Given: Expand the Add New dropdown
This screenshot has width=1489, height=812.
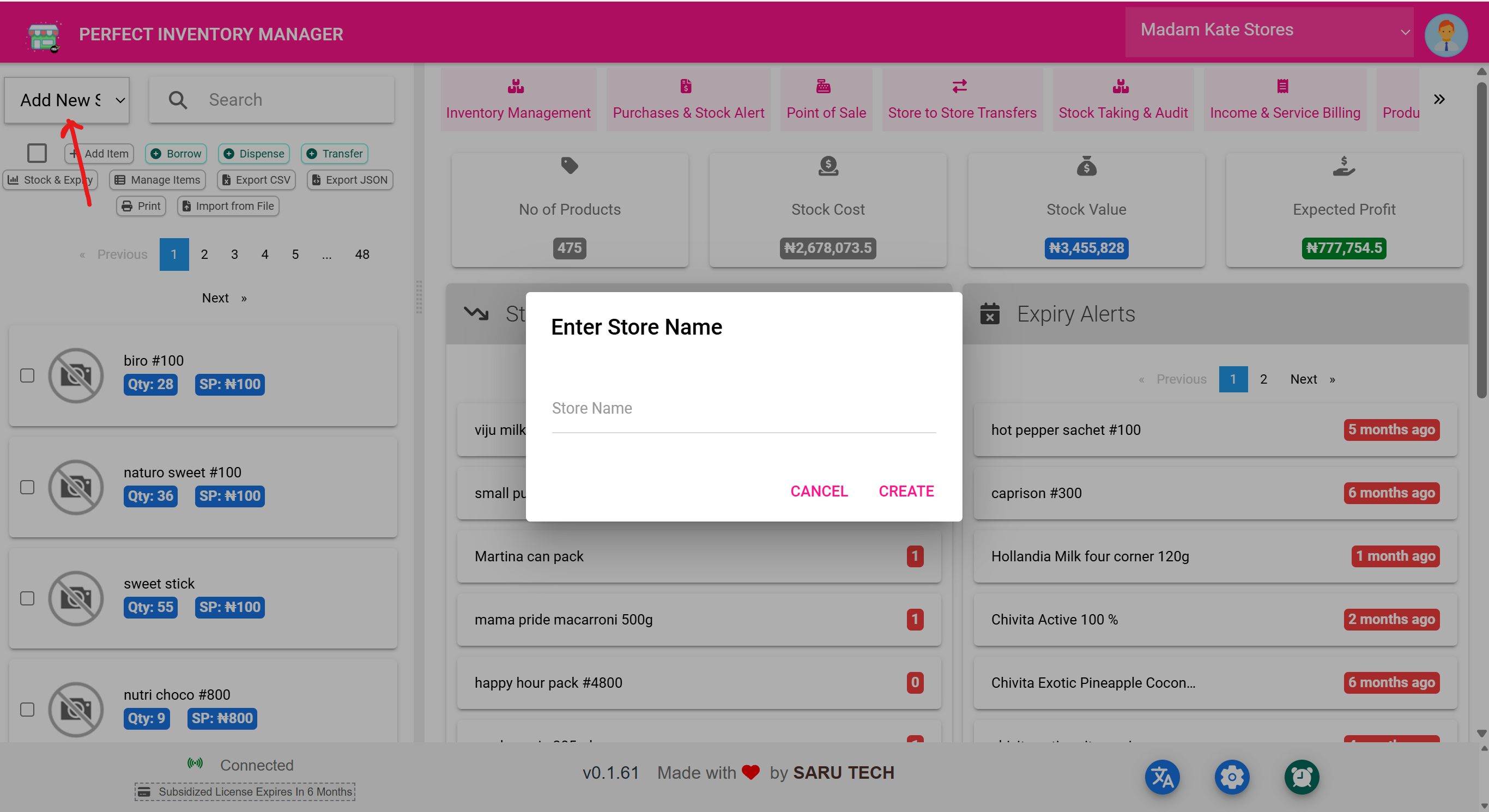Looking at the screenshot, I should pos(67,100).
